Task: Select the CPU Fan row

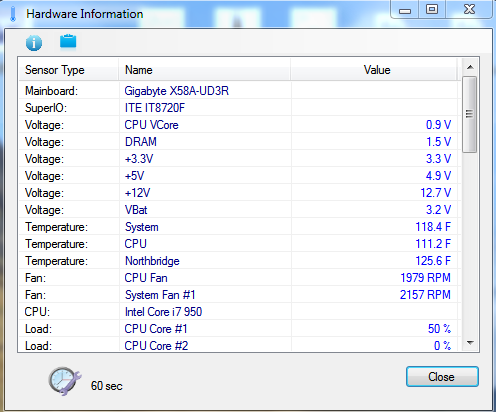Action: point(238,278)
